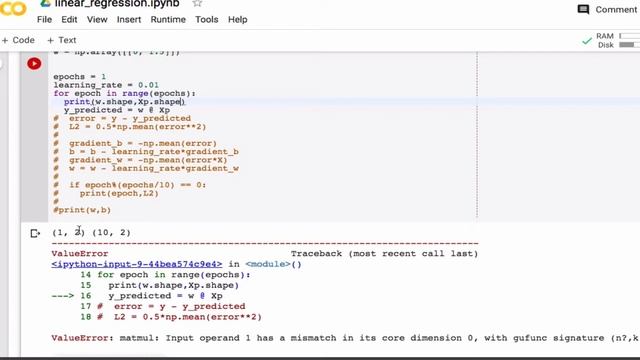
Task: Add a new Code cell
Action: tap(18, 40)
